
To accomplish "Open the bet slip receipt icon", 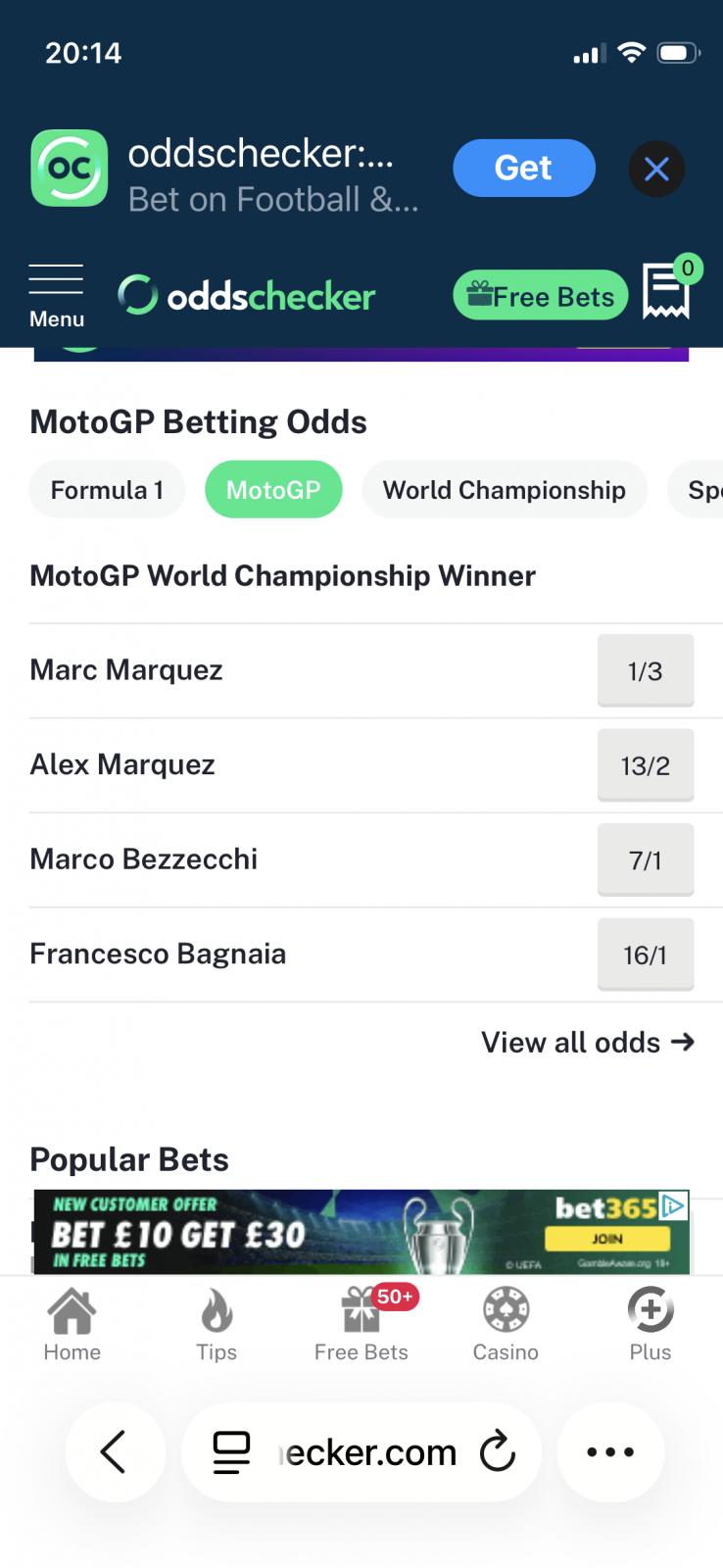I will pos(666,292).
